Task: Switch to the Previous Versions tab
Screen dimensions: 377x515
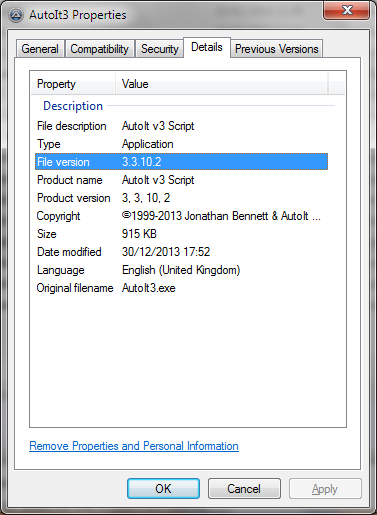Action: (x=277, y=49)
